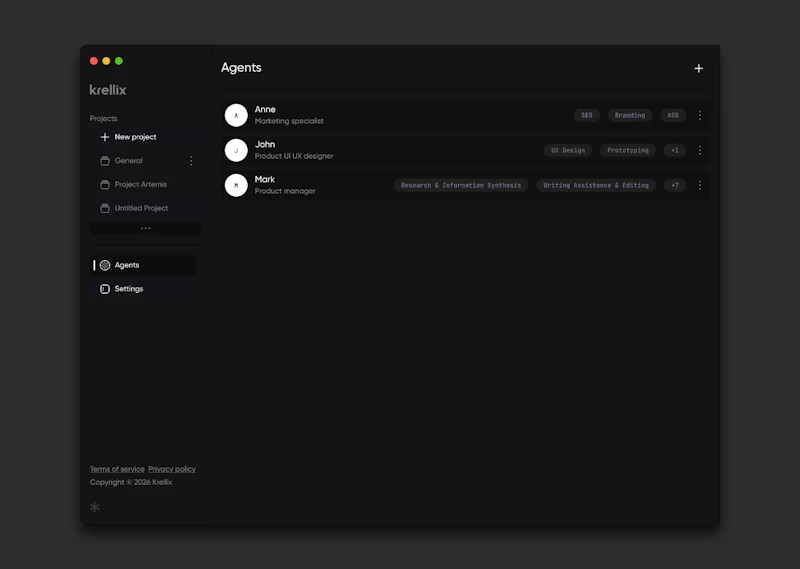Click the Agents page heading
This screenshot has width=800, height=569.
click(241, 68)
